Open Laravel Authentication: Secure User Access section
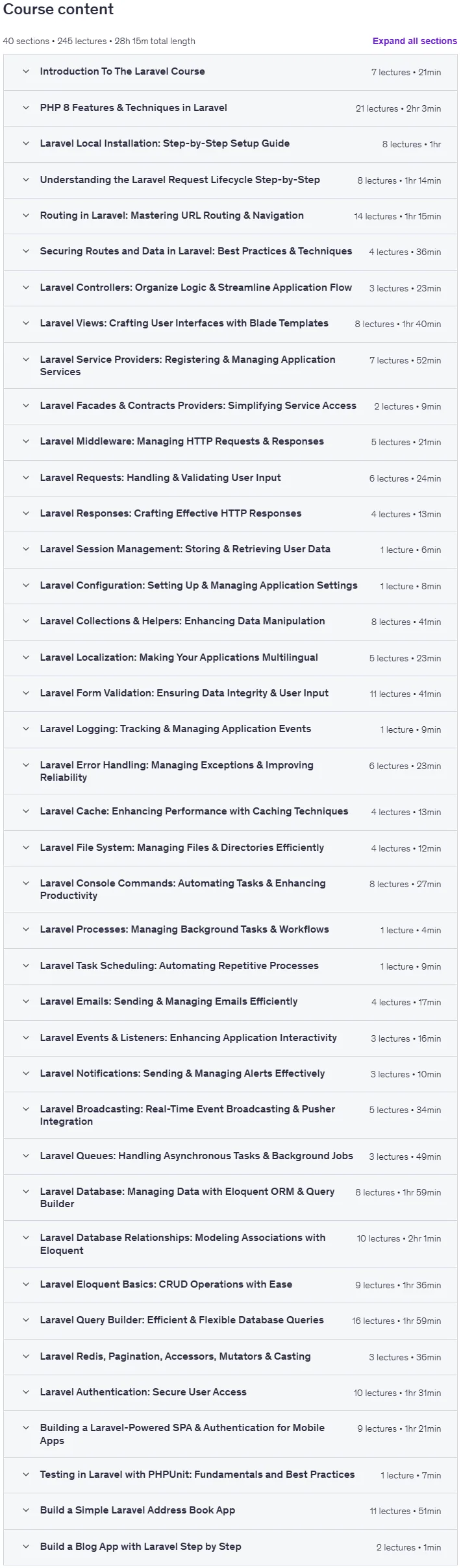The width and height of the screenshot is (461, 1568). 230,1393
